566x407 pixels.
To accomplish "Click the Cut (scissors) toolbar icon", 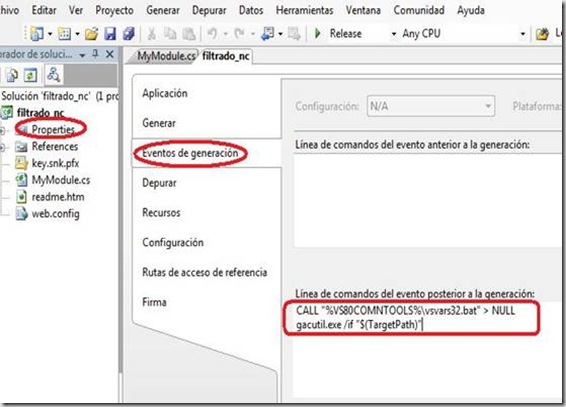I will coord(152,34).
